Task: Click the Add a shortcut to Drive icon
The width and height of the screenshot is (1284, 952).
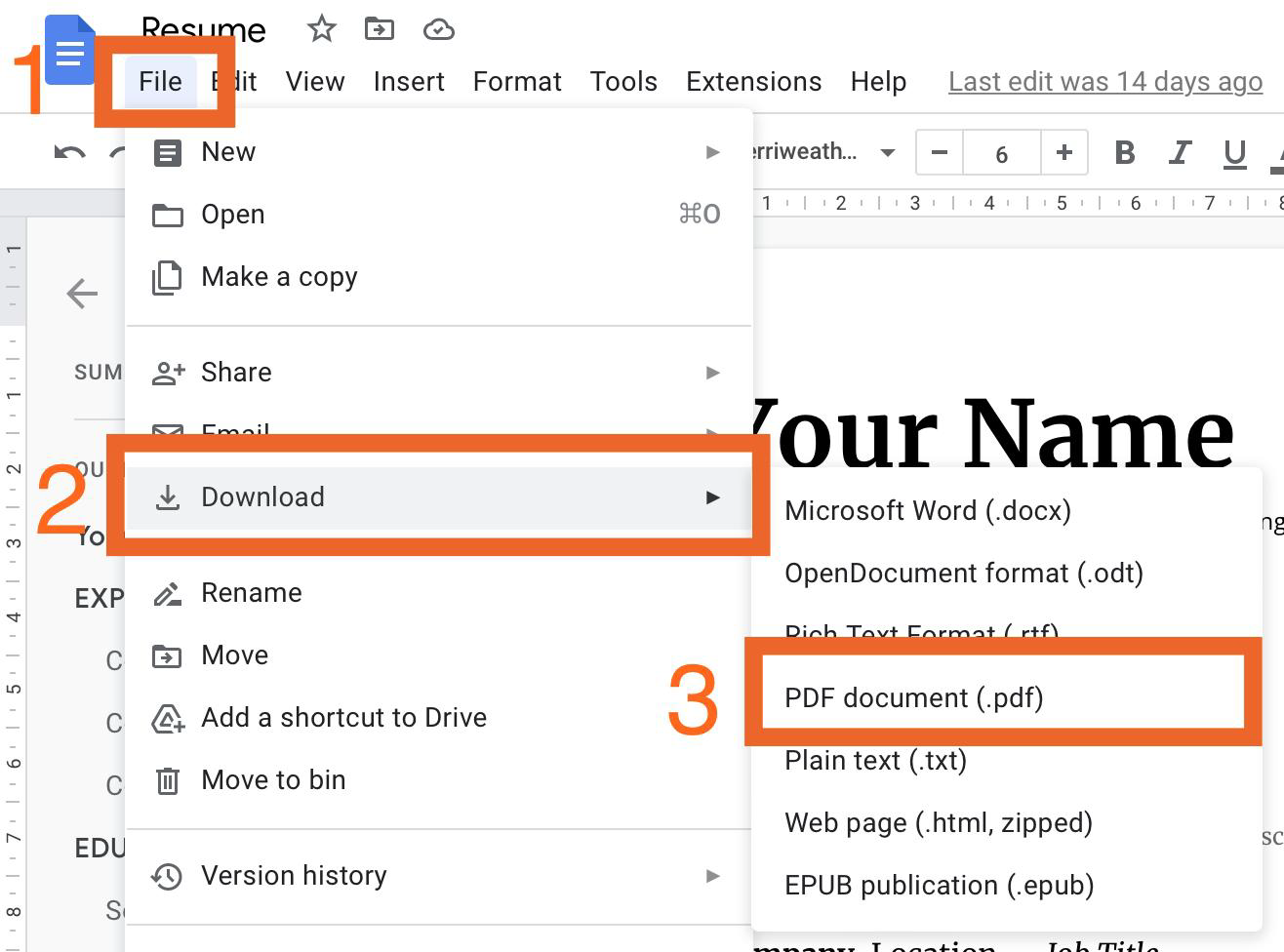Action: [168, 719]
